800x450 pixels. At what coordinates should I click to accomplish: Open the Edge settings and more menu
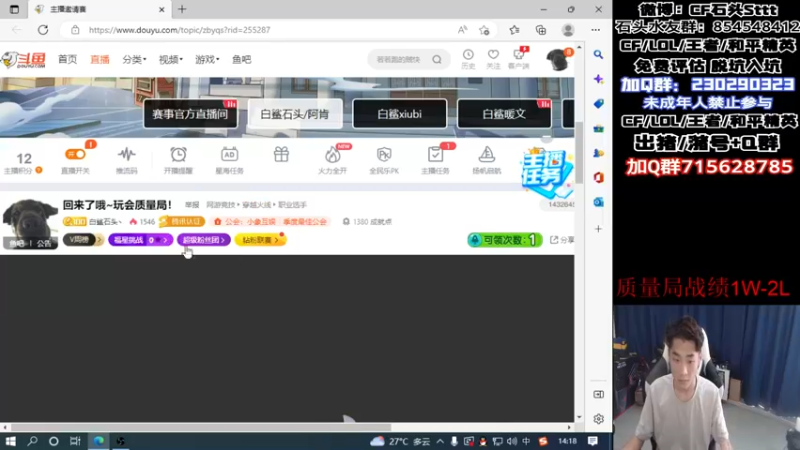(x=595, y=30)
